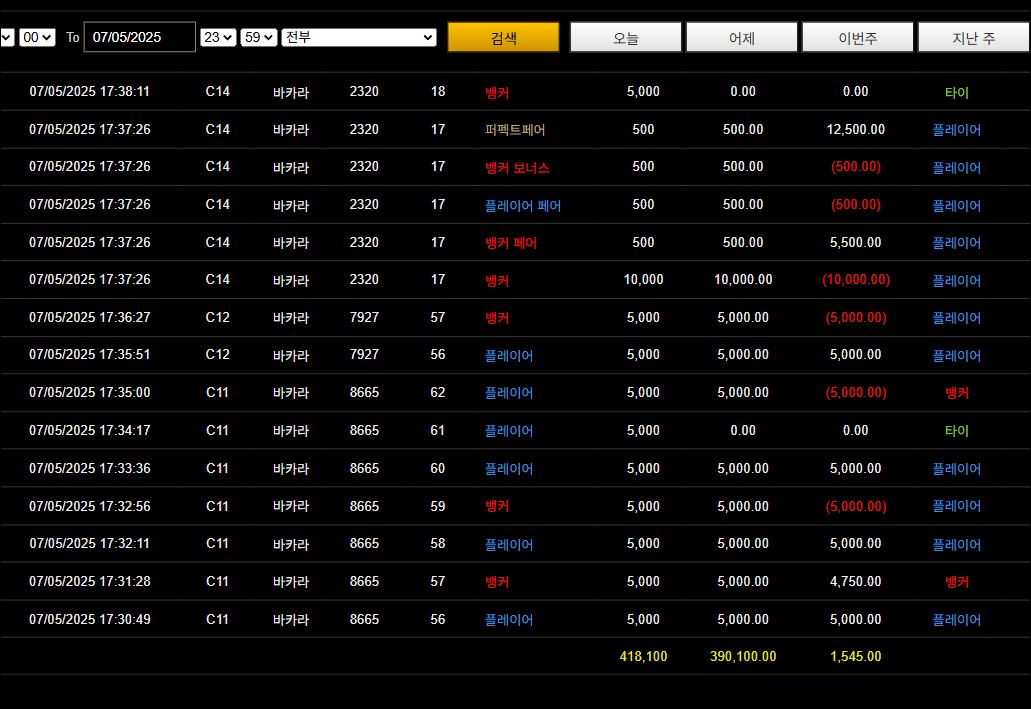Click table C12 in the 17:36:27 row
This screenshot has width=1031, height=709.
218,318
